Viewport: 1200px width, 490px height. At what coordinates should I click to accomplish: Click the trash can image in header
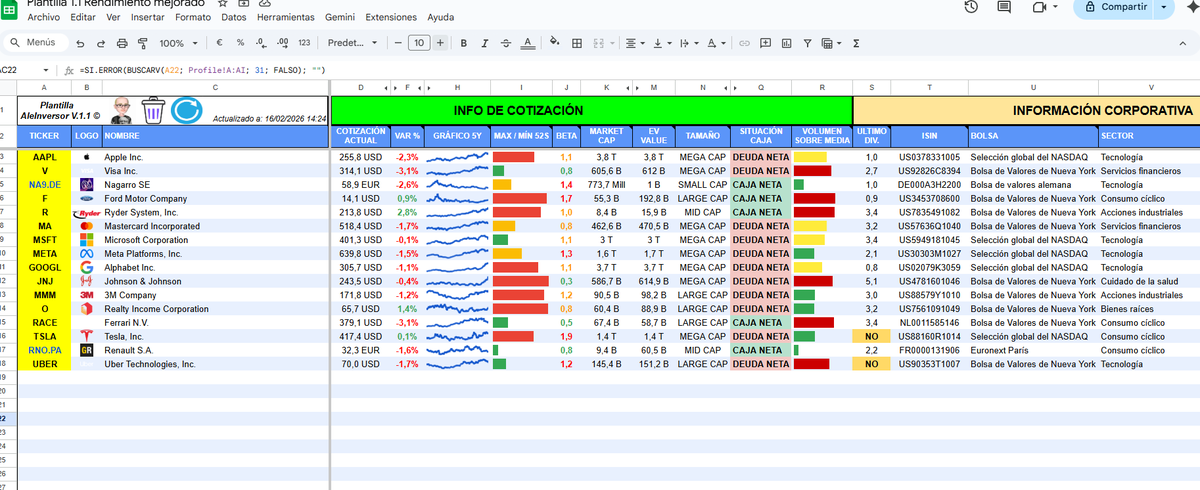pos(153,110)
